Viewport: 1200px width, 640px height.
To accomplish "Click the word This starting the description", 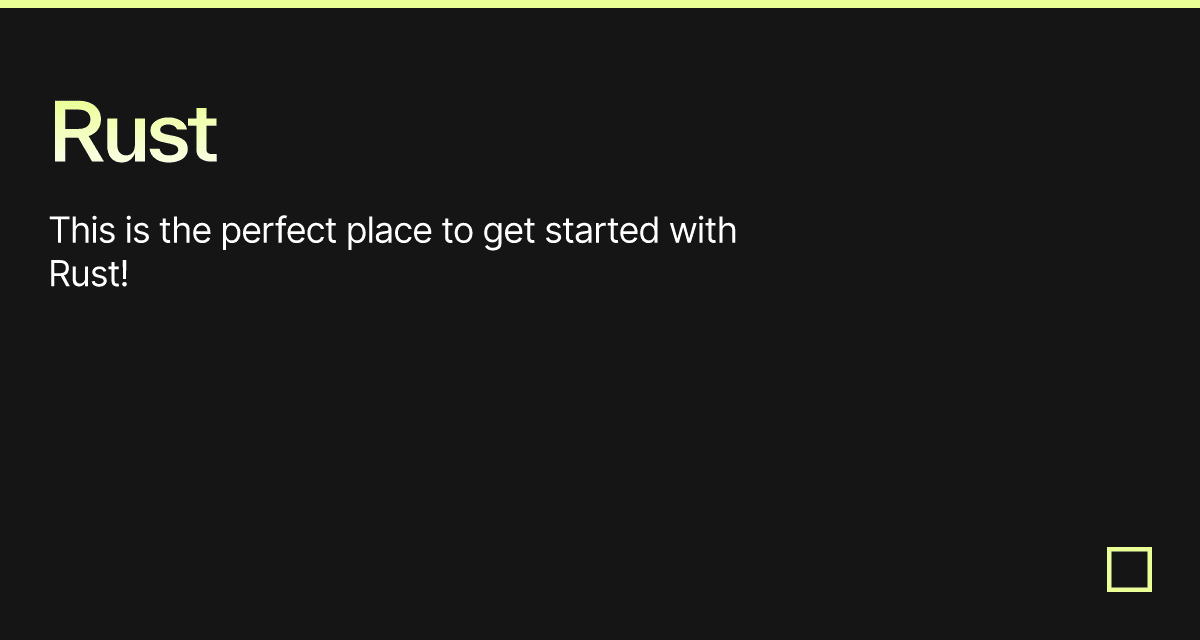I will pos(82,231).
